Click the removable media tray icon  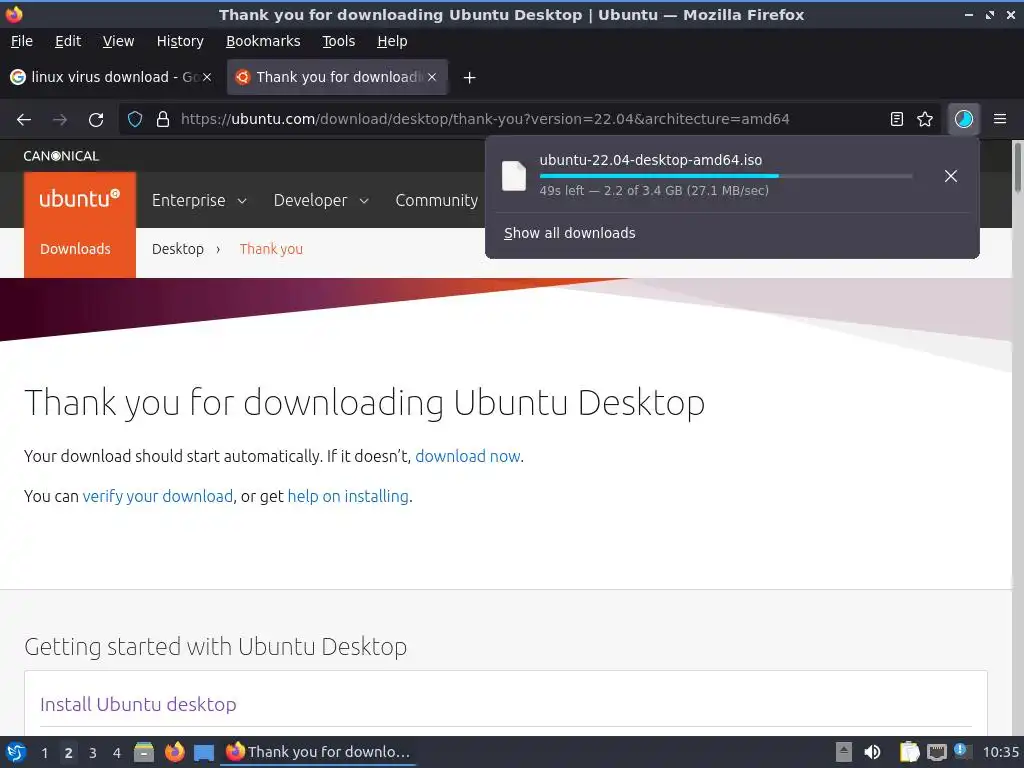click(x=844, y=752)
